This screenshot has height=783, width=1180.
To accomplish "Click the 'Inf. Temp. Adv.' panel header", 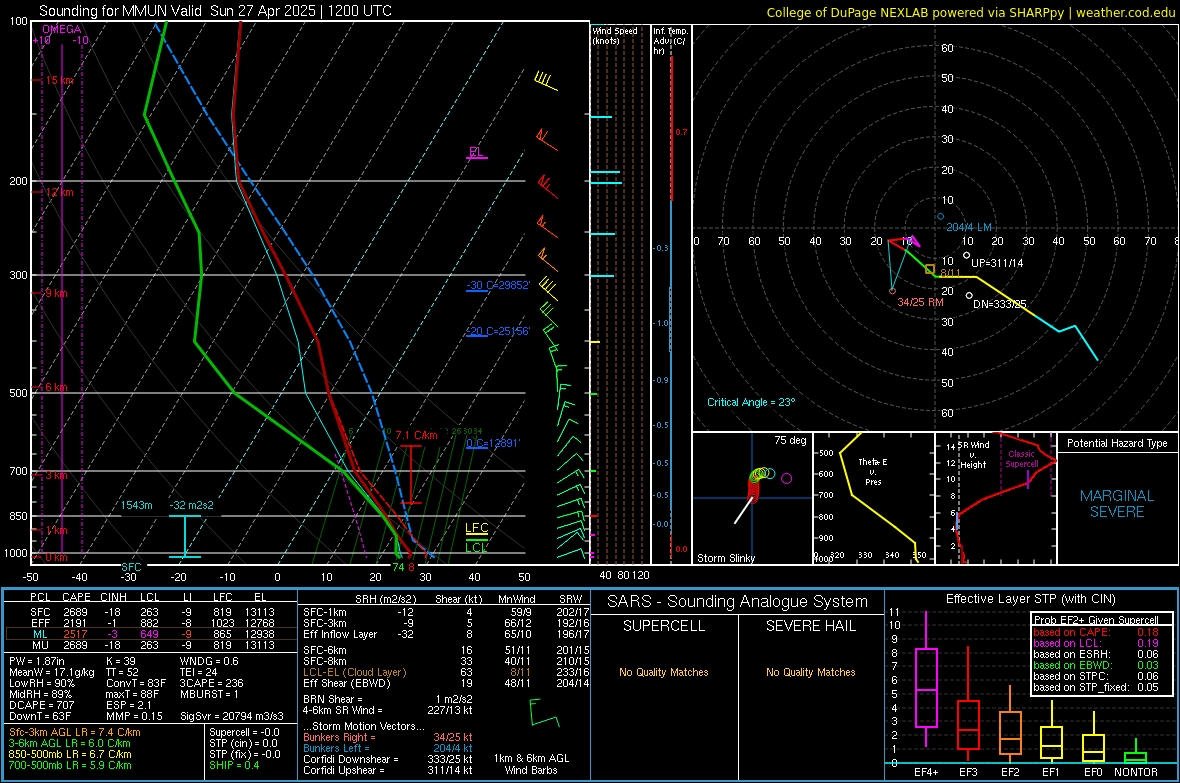I will pyautogui.click(x=670, y=41).
